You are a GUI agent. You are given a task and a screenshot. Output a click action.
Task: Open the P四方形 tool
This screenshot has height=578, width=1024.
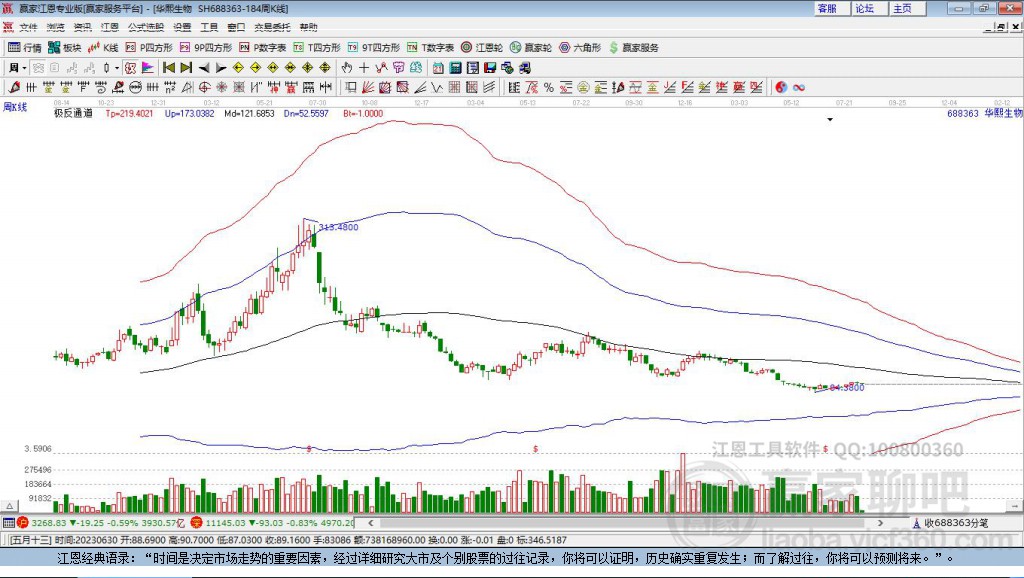[149, 48]
